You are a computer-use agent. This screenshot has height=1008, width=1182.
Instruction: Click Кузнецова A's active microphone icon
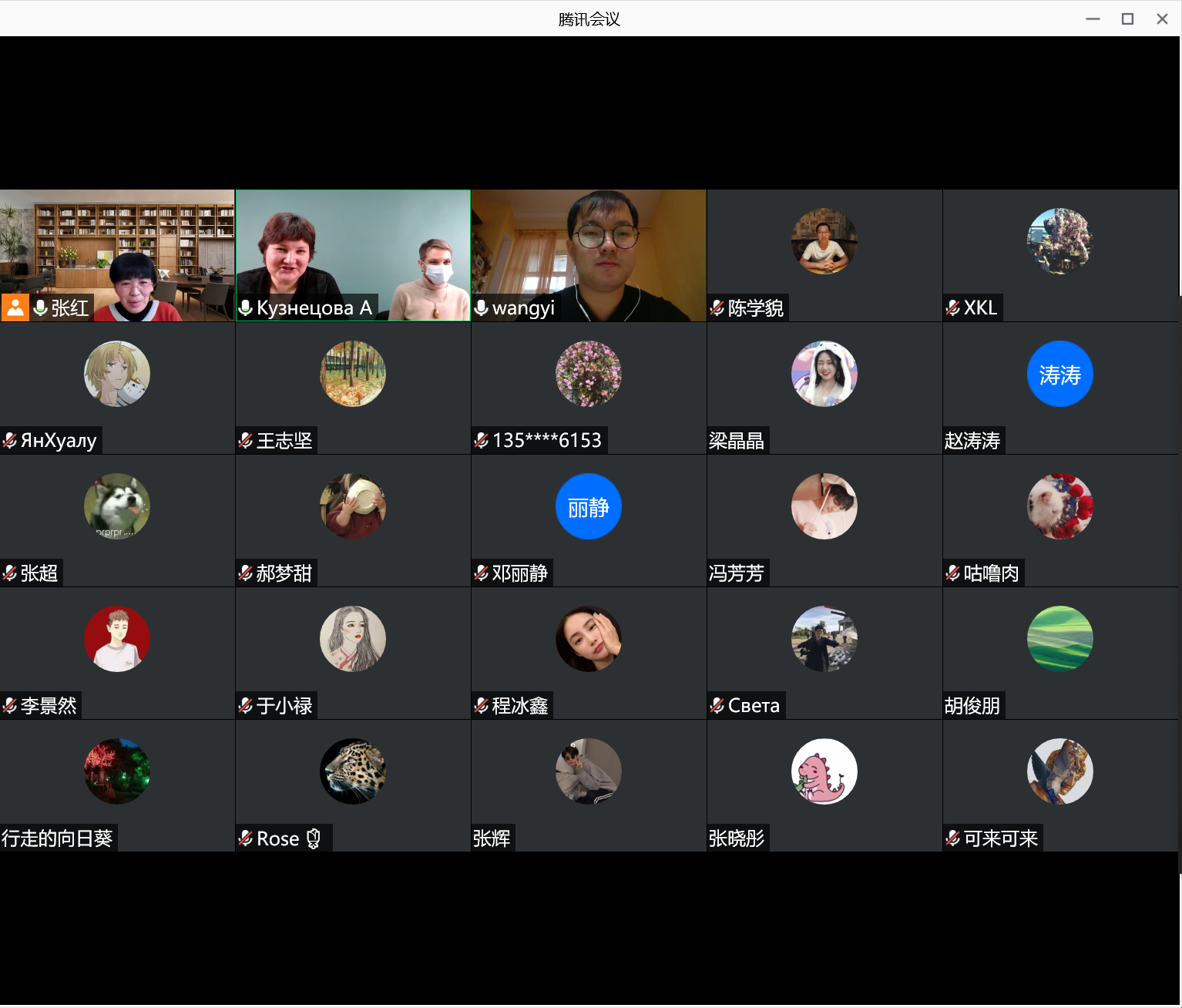pyautogui.click(x=246, y=308)
